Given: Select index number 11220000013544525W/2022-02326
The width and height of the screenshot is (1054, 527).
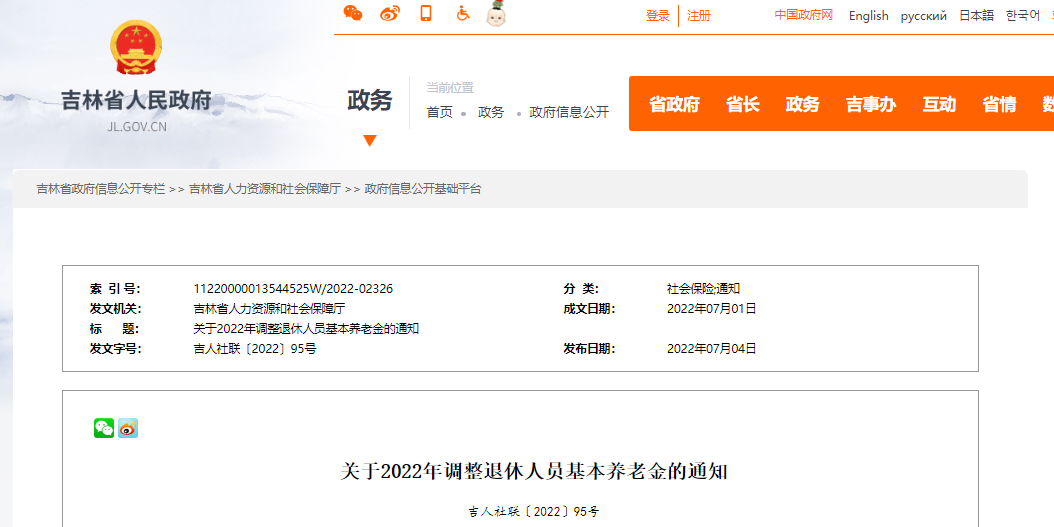Looking at the screenshot, I should pos(293,289).
